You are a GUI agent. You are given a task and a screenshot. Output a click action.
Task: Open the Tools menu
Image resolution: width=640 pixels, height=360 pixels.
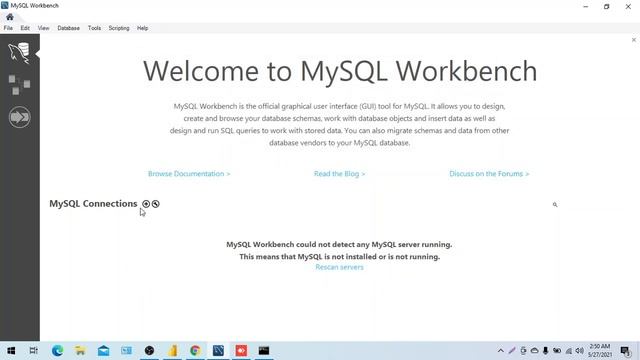pos(94,28)
